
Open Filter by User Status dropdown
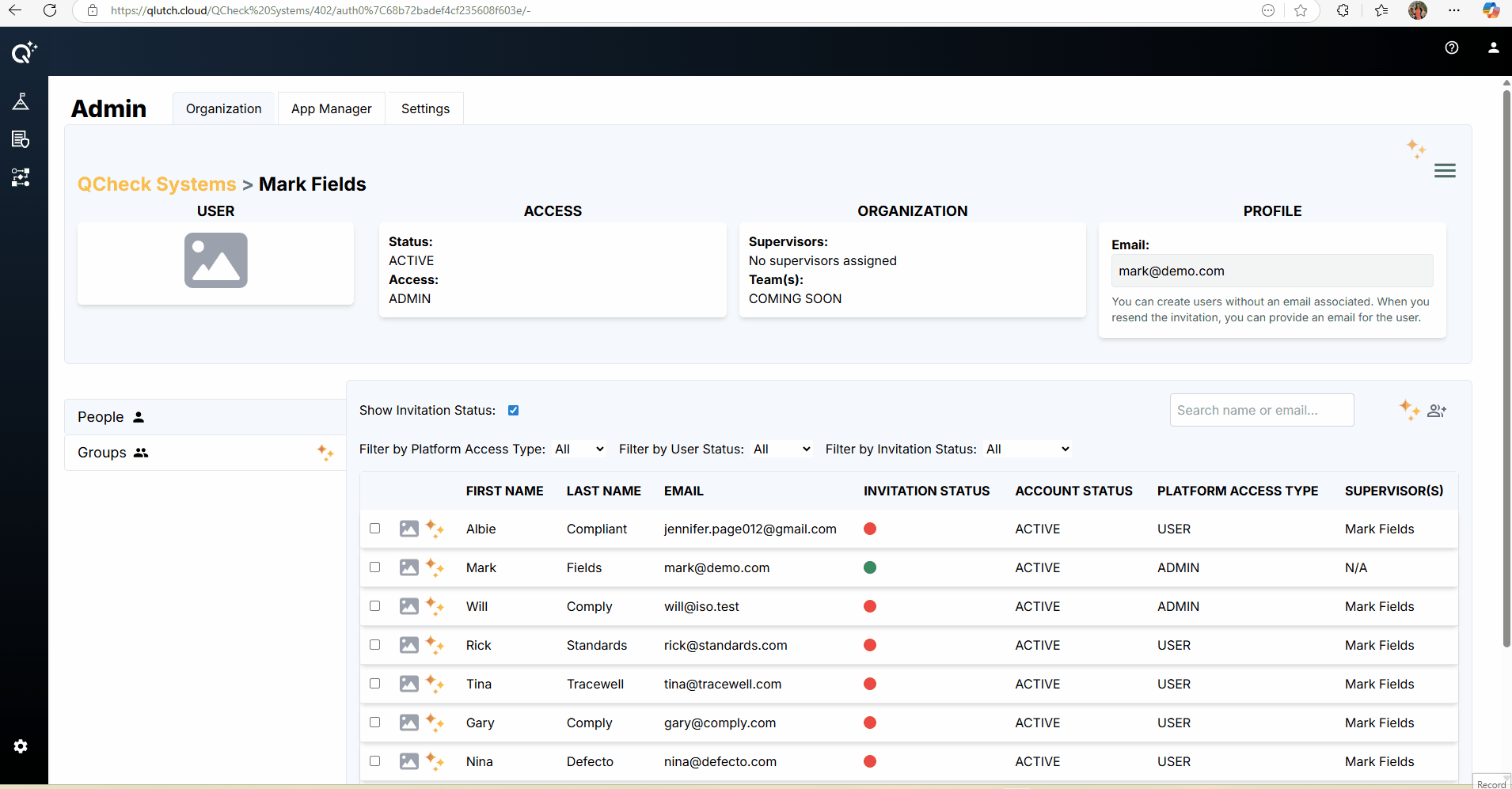(781, 449)
